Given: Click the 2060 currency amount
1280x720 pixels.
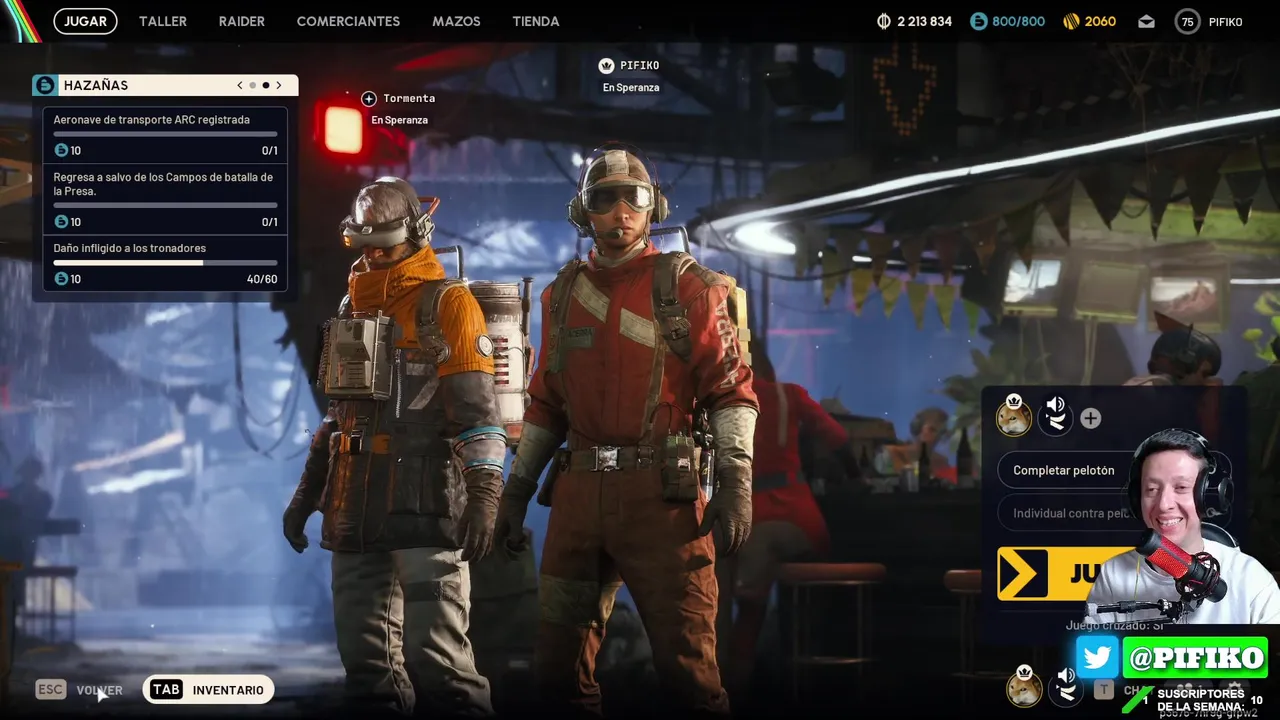Looking at the screenshot, I should click(1100, 21).
